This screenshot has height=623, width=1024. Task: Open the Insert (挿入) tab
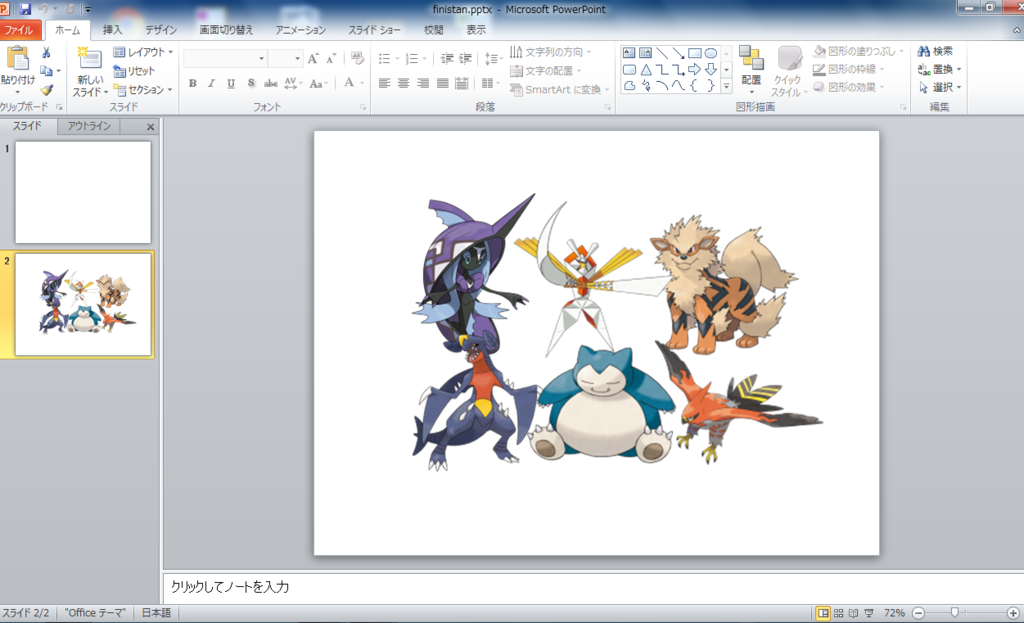point(112,30)
